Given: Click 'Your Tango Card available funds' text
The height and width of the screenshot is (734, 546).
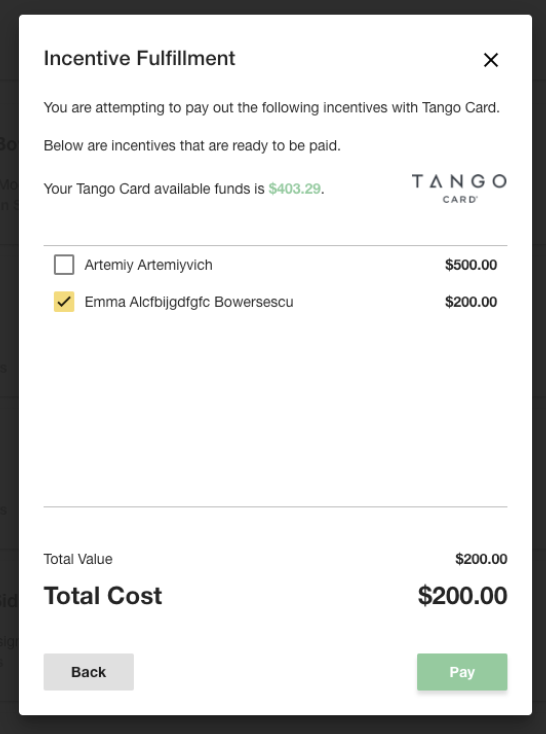Looking at the screenshot, I should tap(154, 189).
